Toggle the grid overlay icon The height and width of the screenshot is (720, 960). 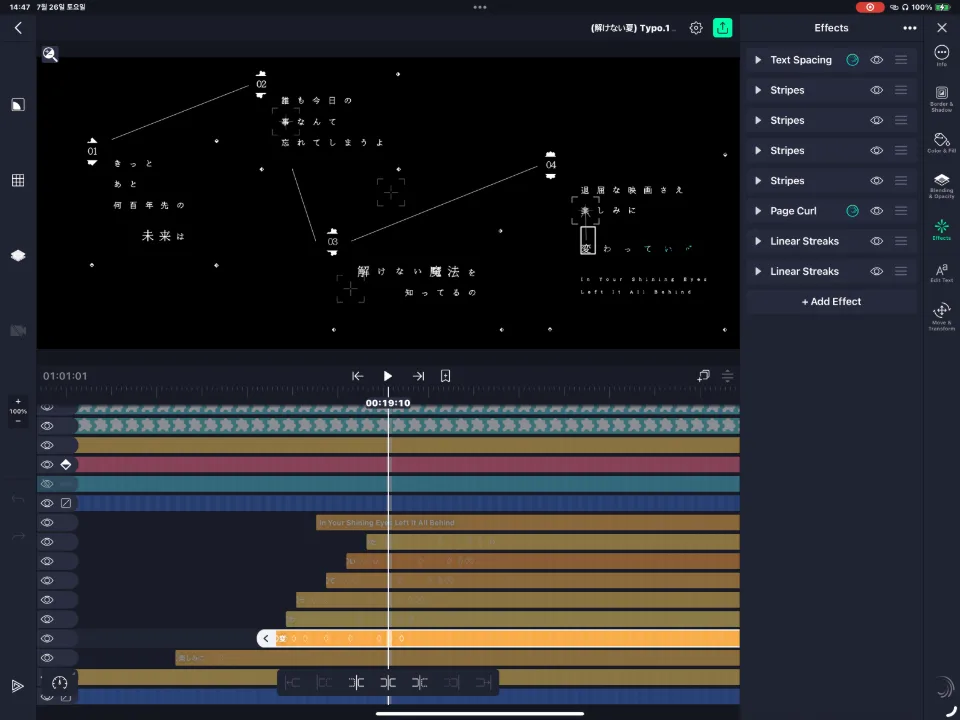(18, 180)
